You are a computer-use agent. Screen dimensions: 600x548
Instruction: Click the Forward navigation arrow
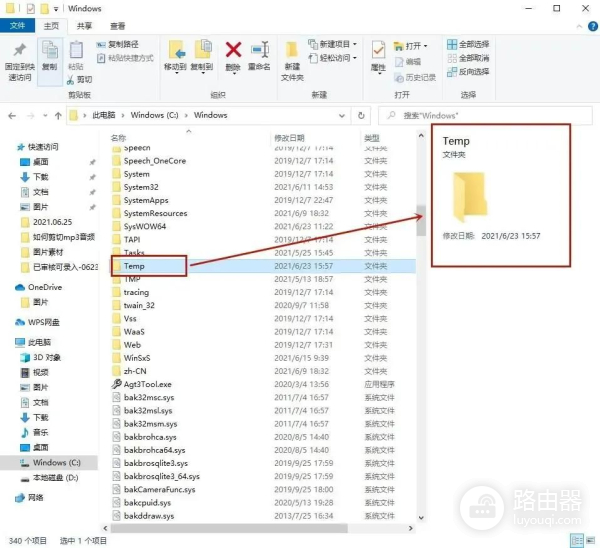tap(31, 116)
